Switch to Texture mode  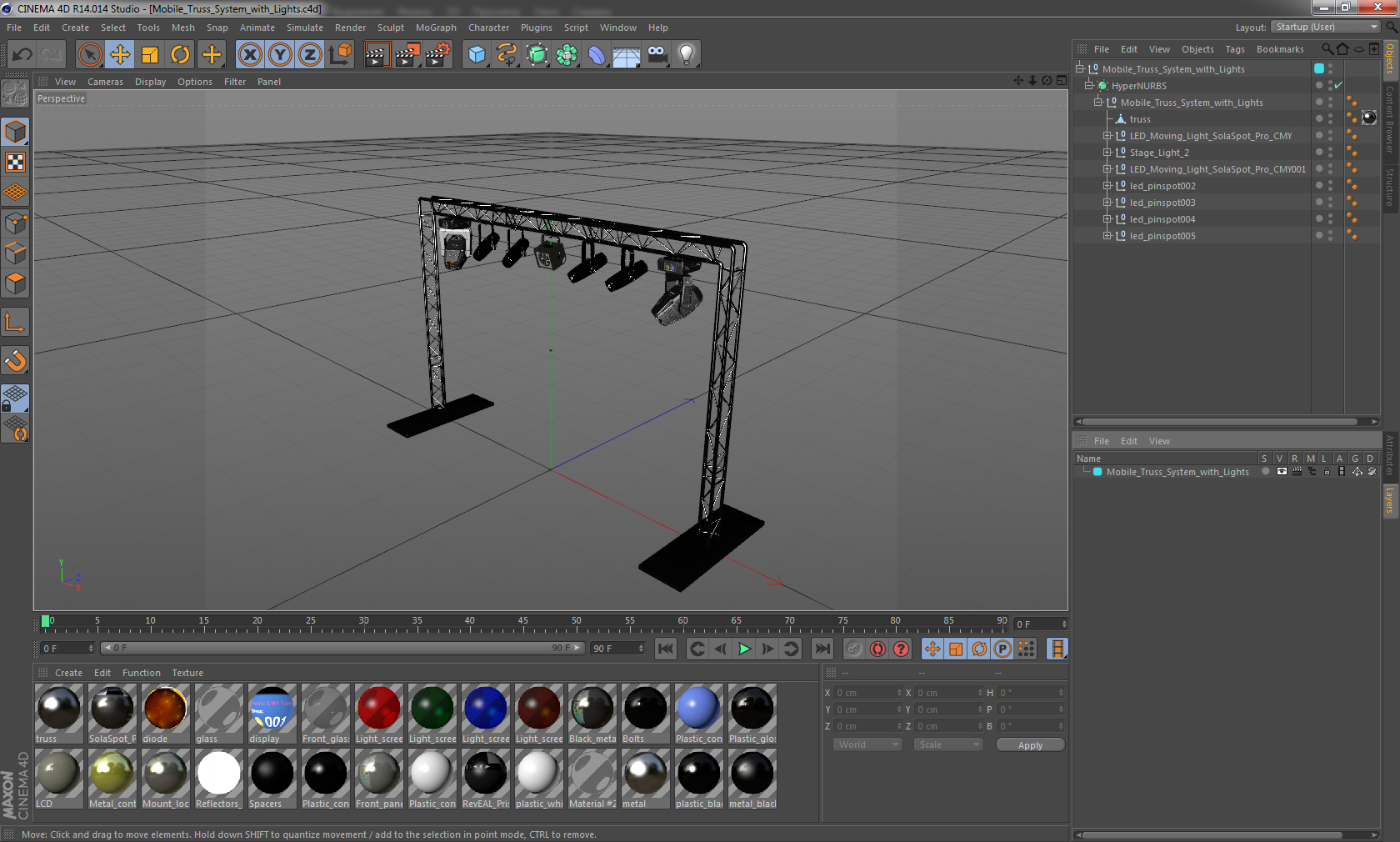16,163
